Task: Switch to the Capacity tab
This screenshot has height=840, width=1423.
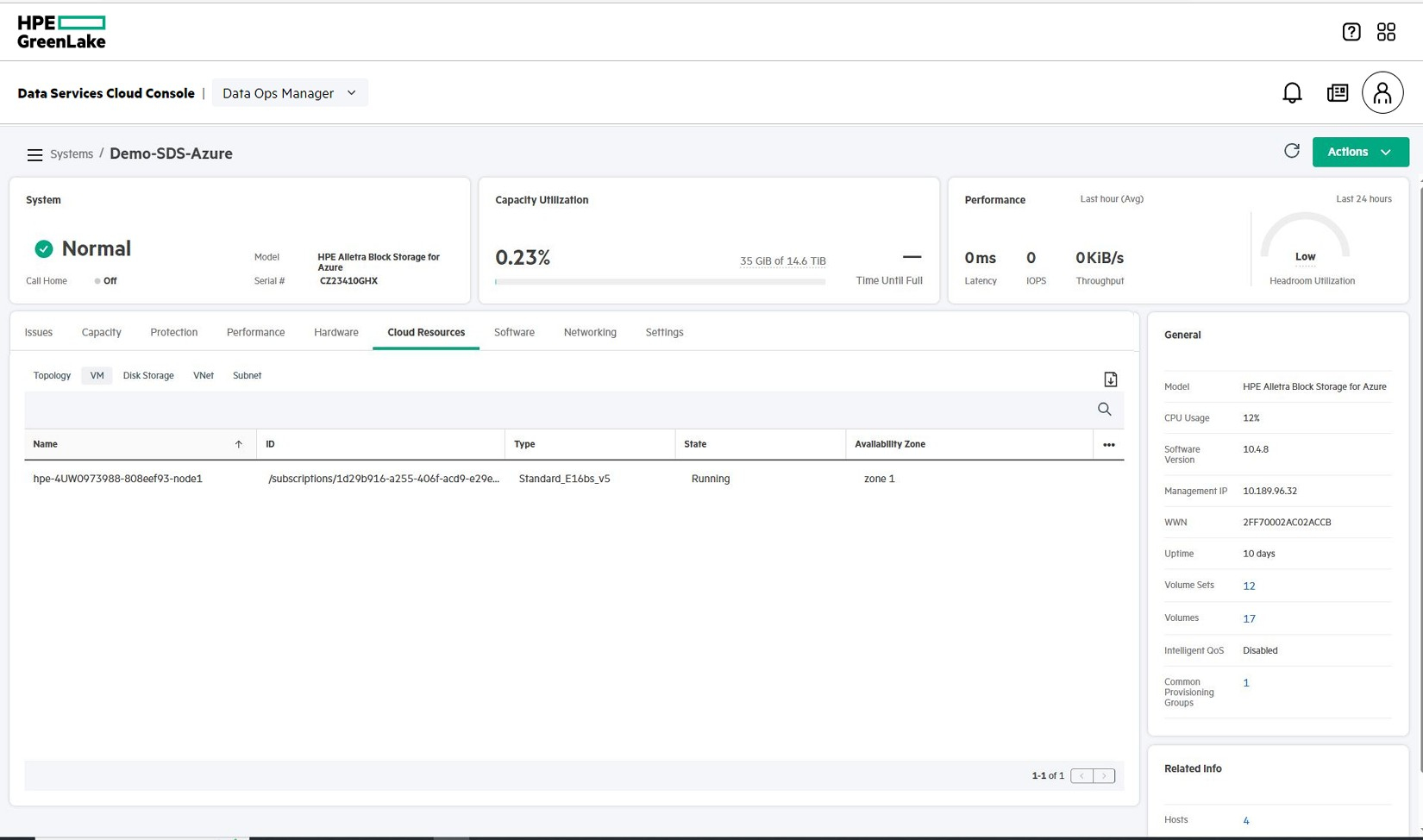Action: pyautogui.click(x=102, y=332)
